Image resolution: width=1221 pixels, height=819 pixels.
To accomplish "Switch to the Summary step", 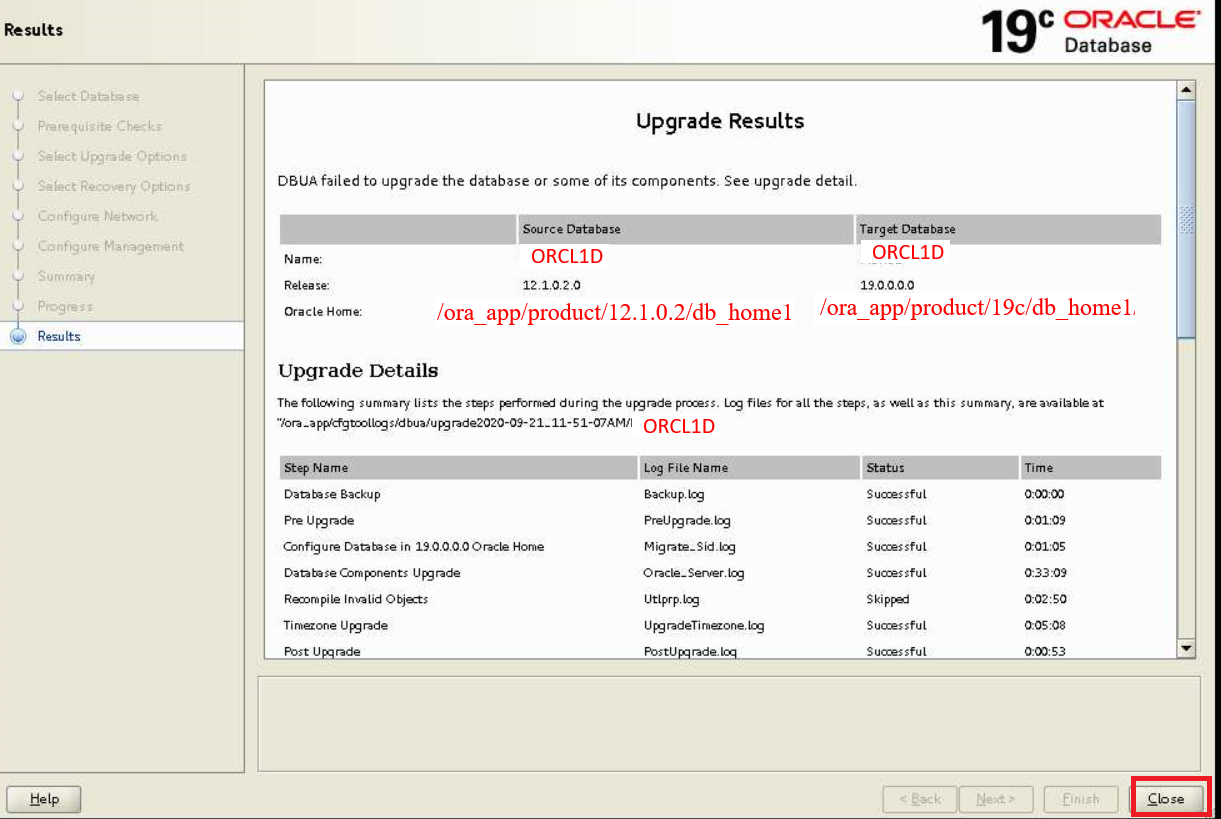I will click(66, 276).
